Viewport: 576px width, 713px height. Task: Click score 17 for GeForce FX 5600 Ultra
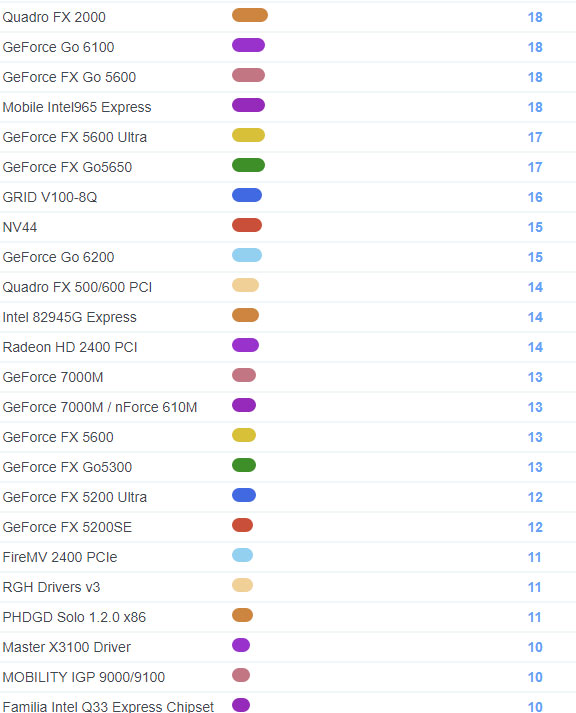[535, 137]
